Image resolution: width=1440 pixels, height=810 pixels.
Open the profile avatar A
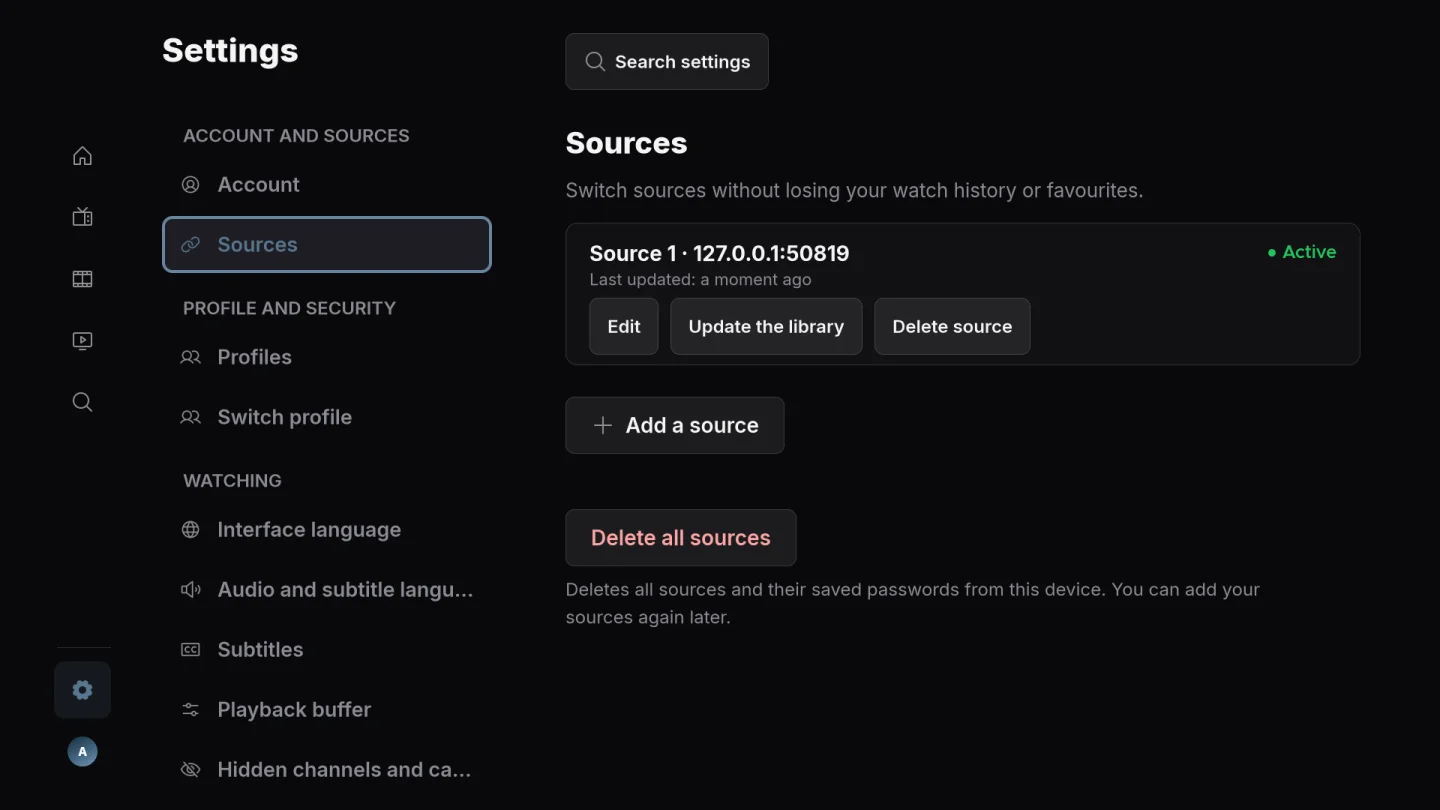coord(82,752)
